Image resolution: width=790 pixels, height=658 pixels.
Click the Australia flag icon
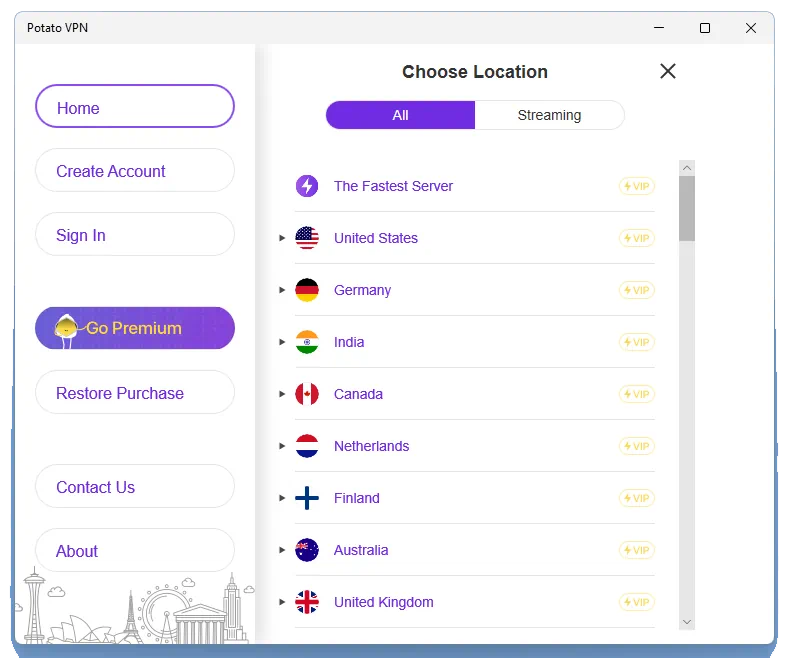[x=307, y=550]
